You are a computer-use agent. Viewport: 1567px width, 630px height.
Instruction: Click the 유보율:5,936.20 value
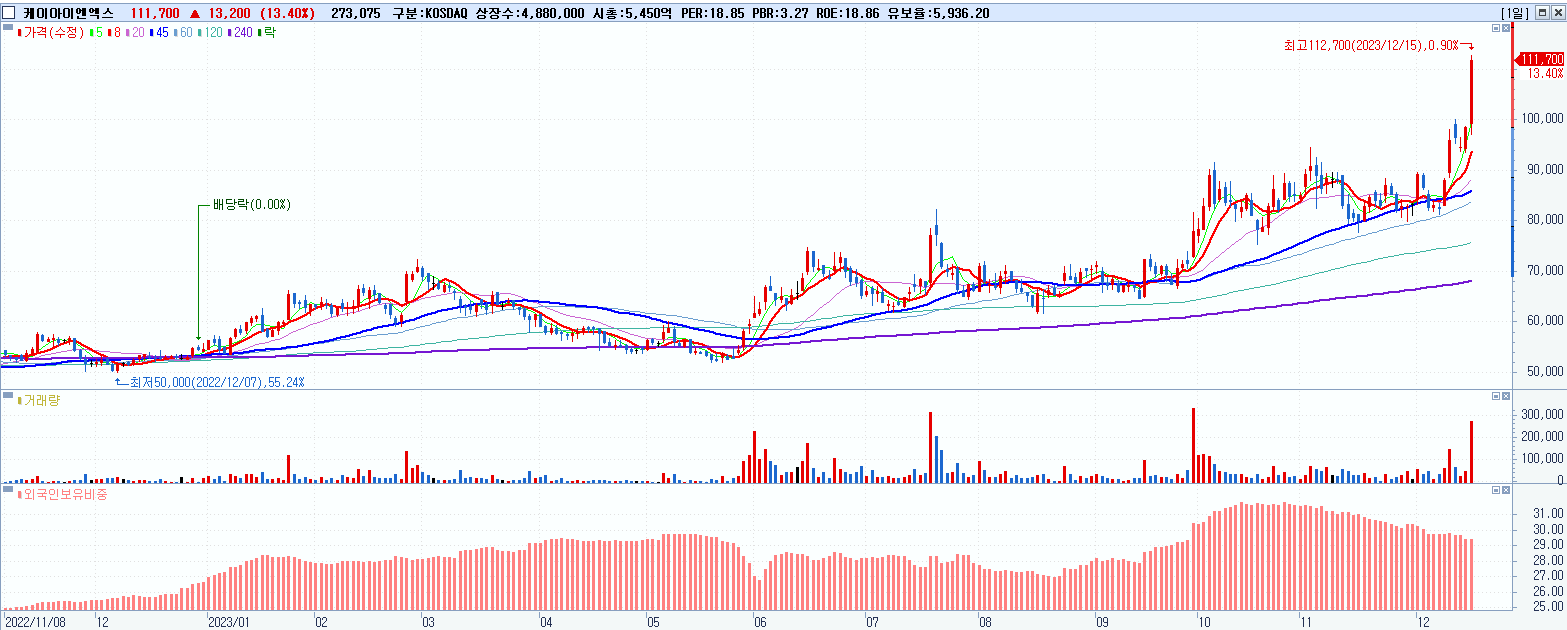tap(940, 13)
